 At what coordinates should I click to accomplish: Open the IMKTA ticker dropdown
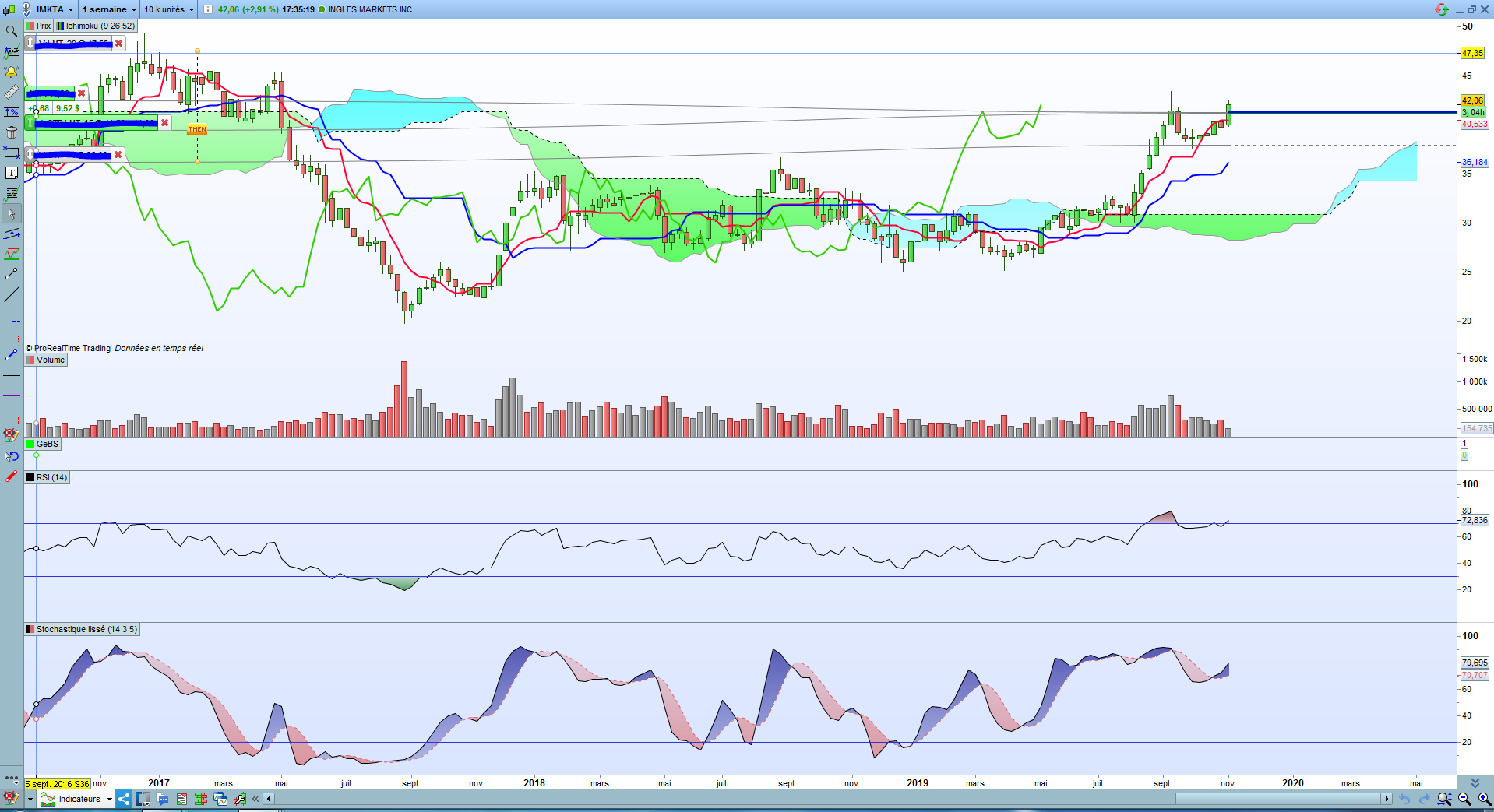point(55,9)
